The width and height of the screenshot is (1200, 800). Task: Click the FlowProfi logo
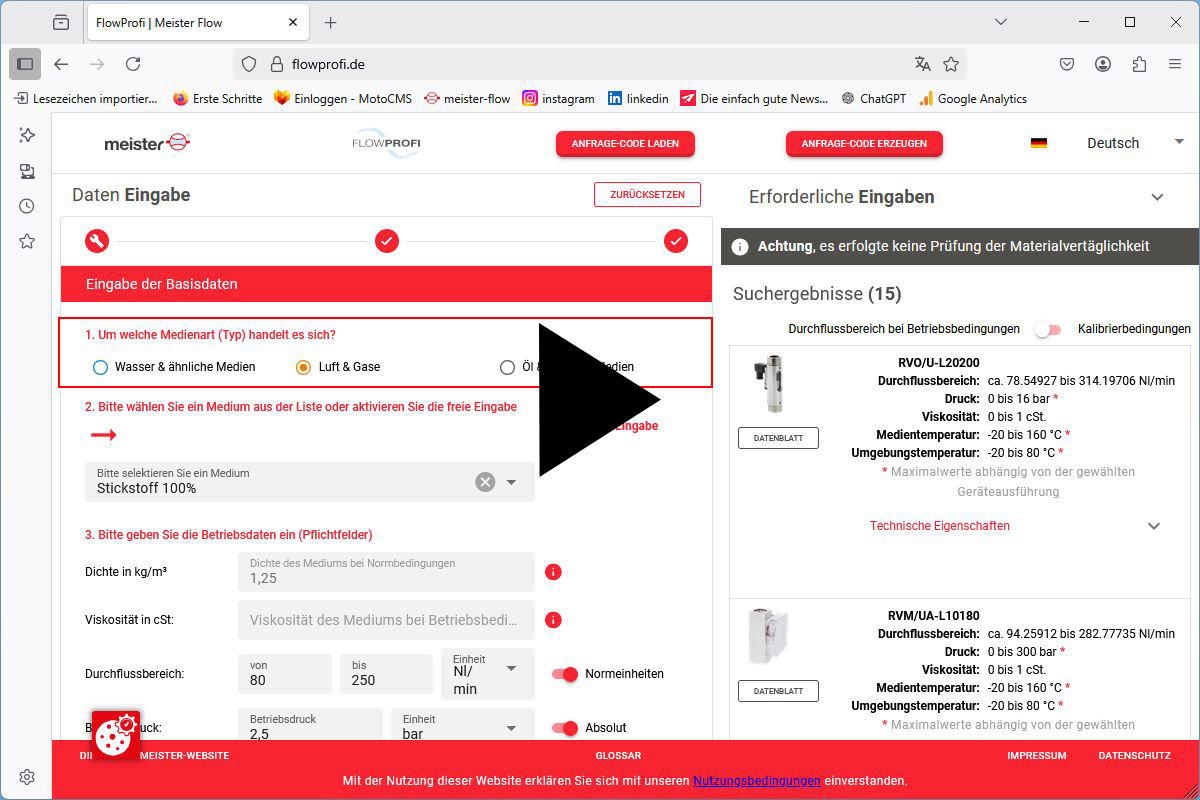coord(386,143)
